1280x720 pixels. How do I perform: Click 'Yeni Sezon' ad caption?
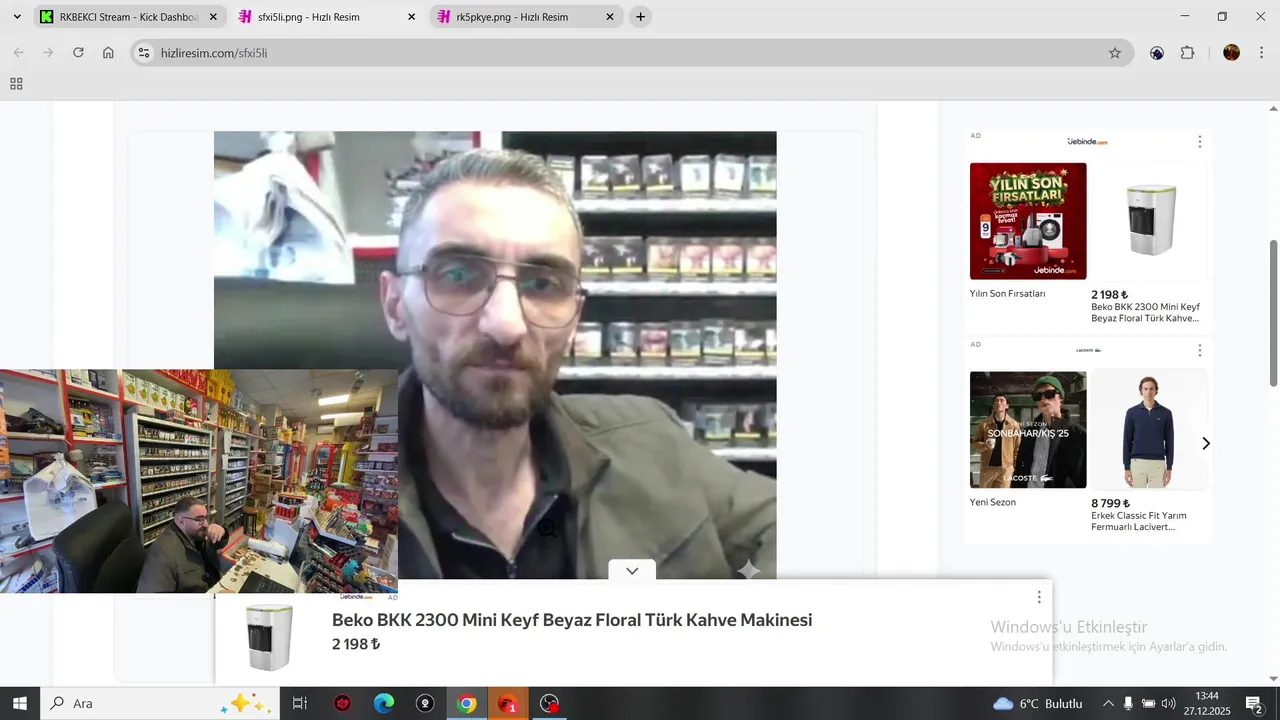point(993,502)
